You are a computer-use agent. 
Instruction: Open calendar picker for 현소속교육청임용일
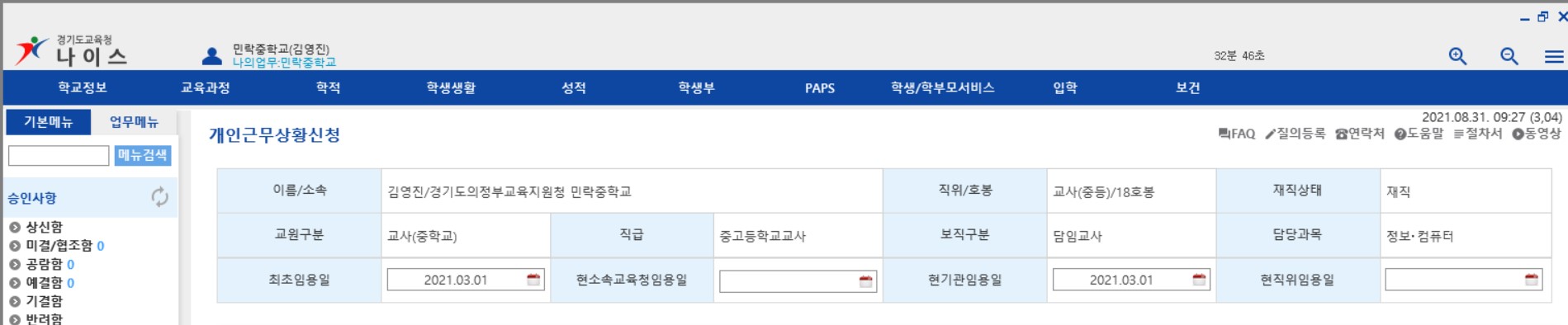click(865, 281)
